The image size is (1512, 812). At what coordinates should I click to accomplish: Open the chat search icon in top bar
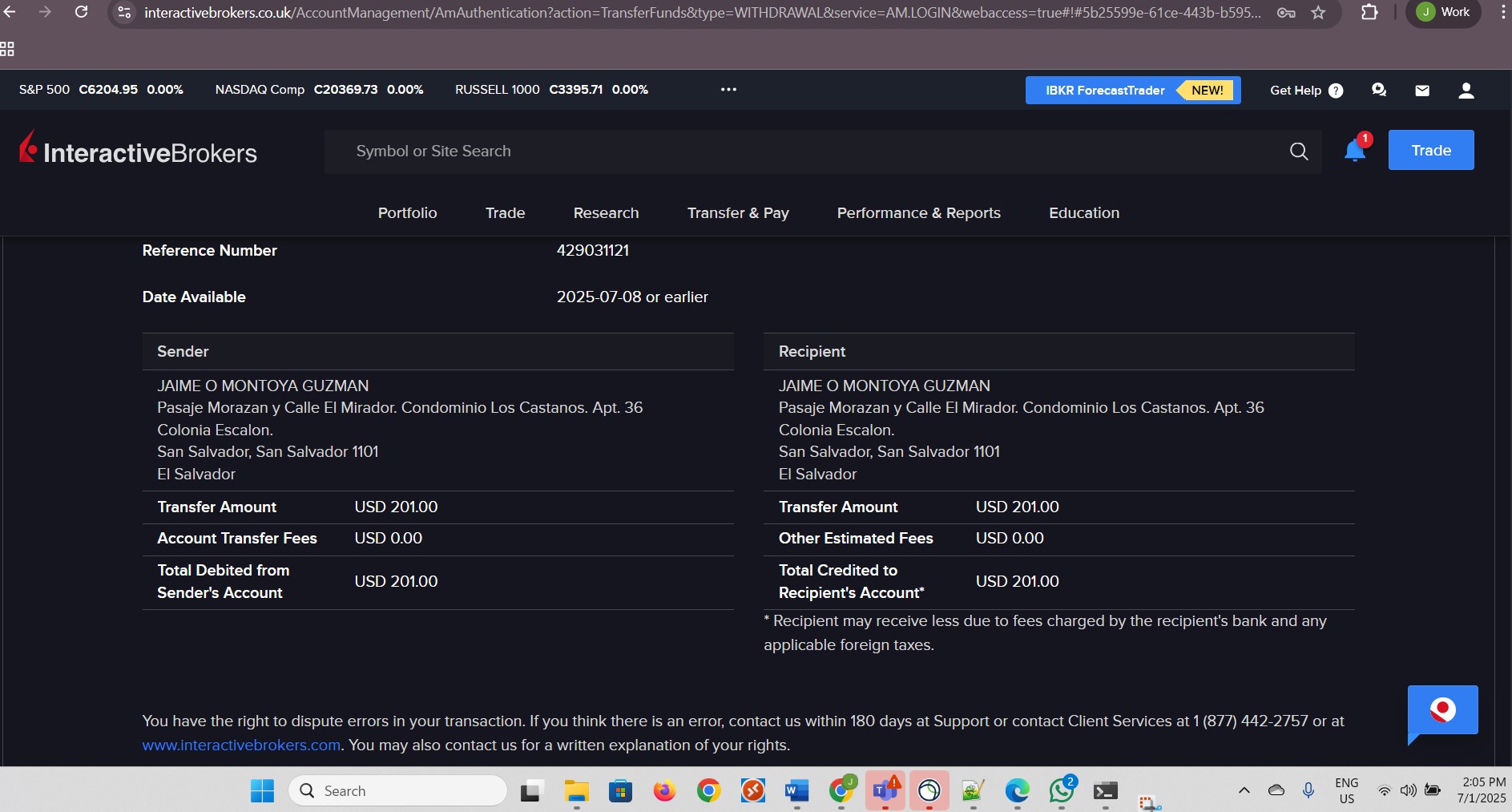click(1379, 90)
